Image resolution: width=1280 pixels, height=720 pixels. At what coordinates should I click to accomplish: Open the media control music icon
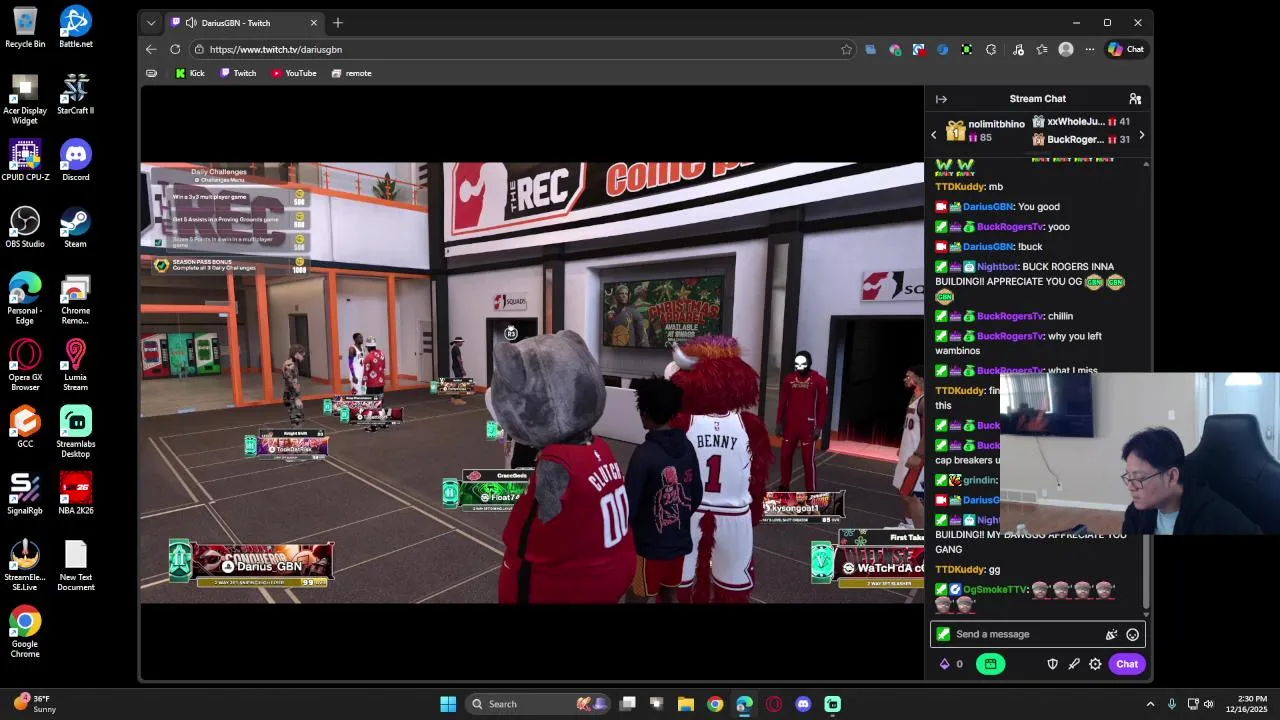[1018, 49]
